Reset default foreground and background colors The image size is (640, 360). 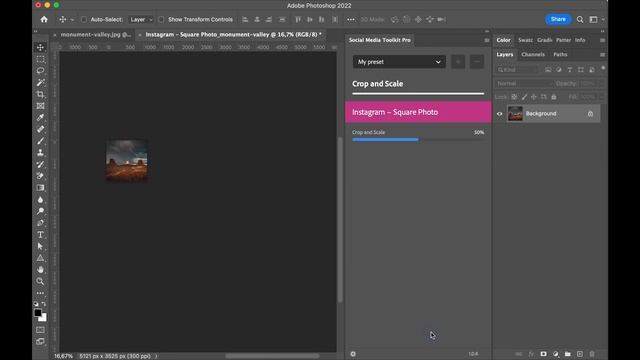36,304
